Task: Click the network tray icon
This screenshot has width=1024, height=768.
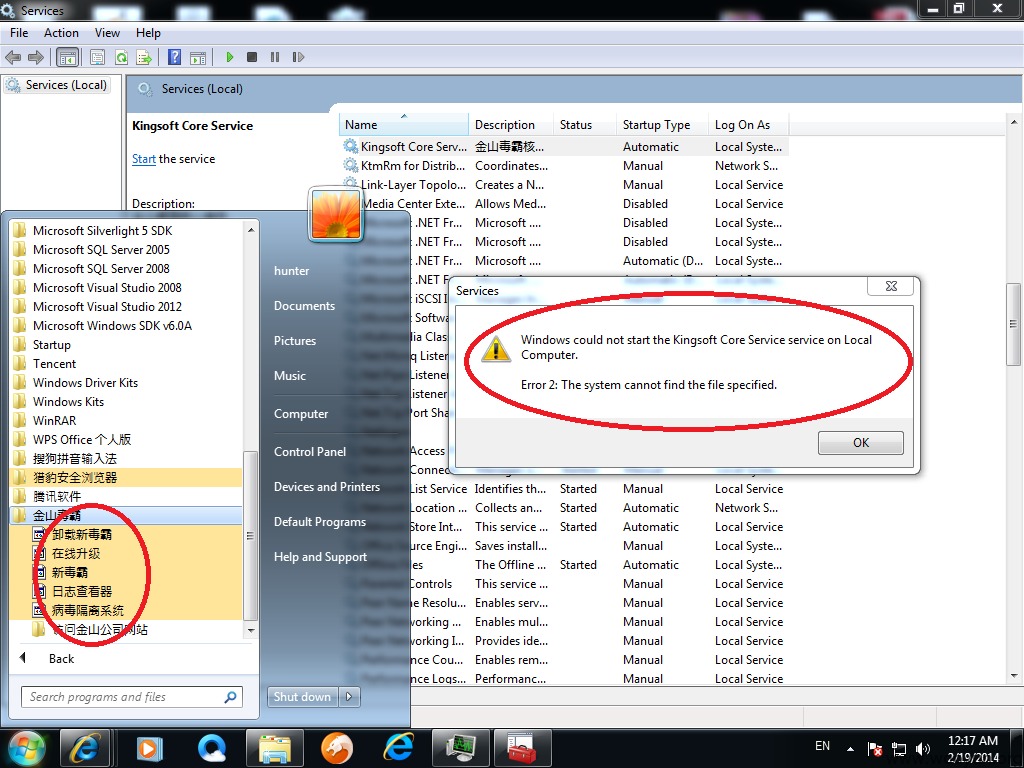Action: [899, 749]
